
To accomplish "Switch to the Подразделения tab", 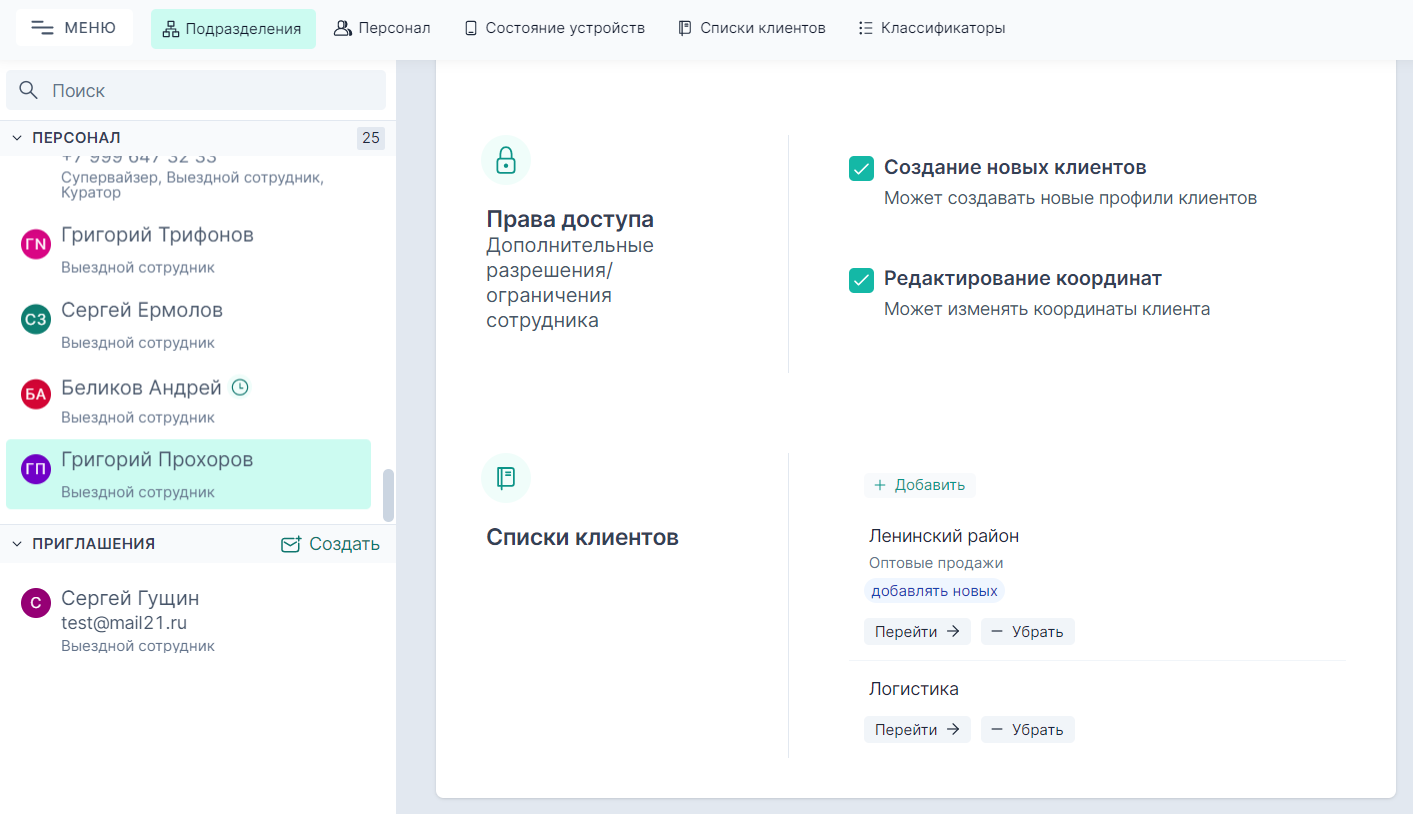I will pyautogui.click(x=233, y=27).
